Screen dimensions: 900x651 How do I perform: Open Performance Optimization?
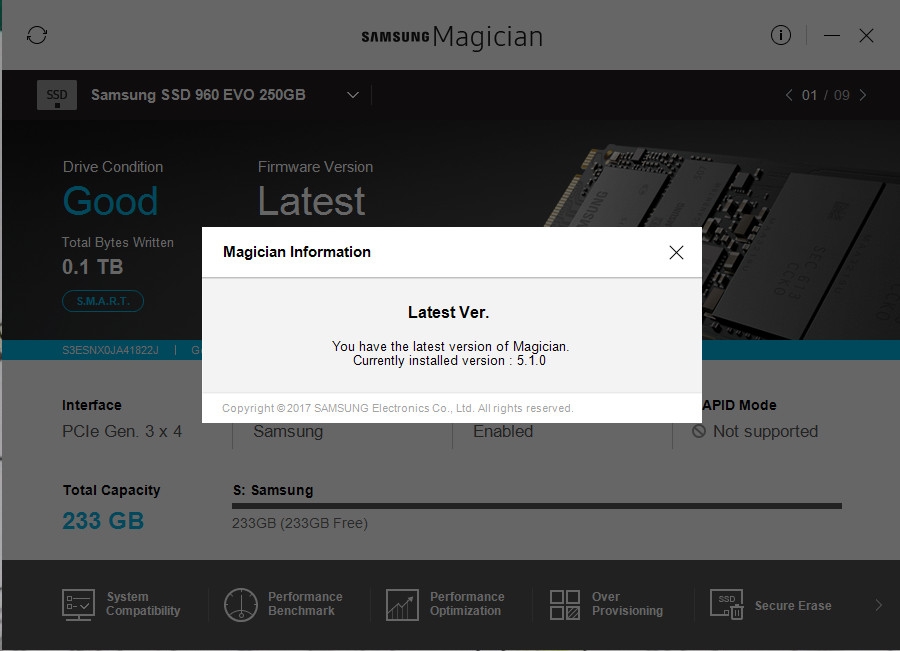coord(445,604)
